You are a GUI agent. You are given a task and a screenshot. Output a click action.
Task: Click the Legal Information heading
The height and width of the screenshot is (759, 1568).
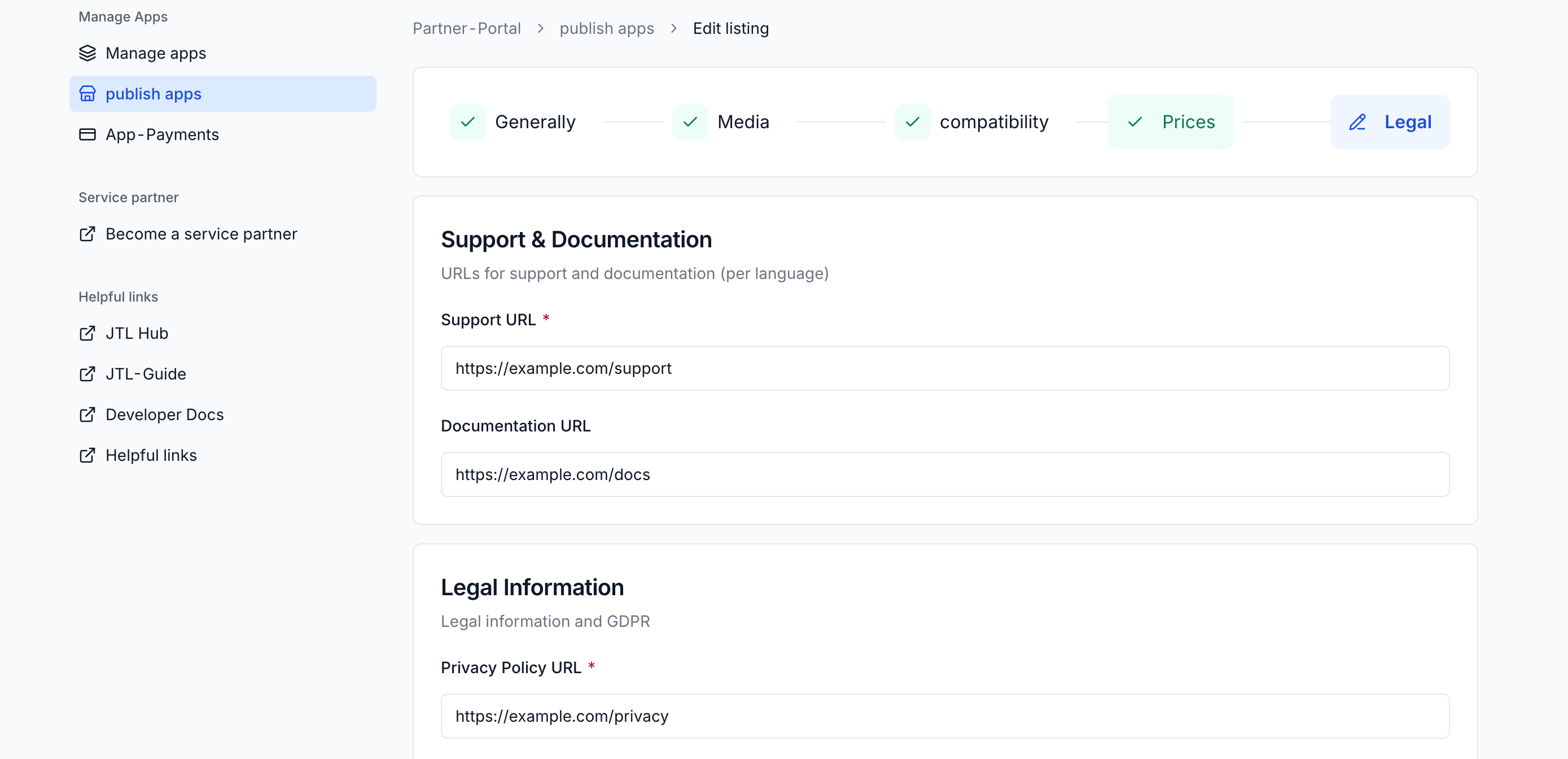[x=532, y=588]
